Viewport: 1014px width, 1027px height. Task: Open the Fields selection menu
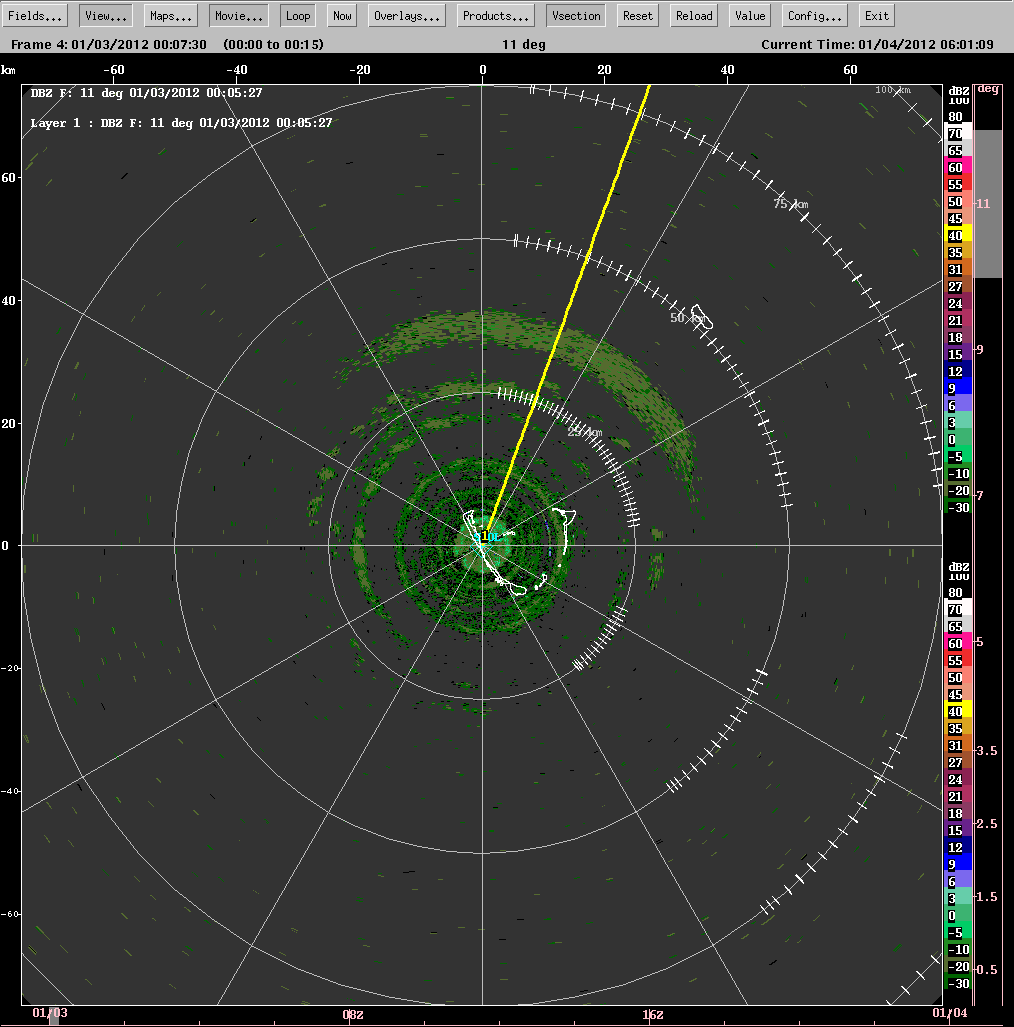coord(34,15)
